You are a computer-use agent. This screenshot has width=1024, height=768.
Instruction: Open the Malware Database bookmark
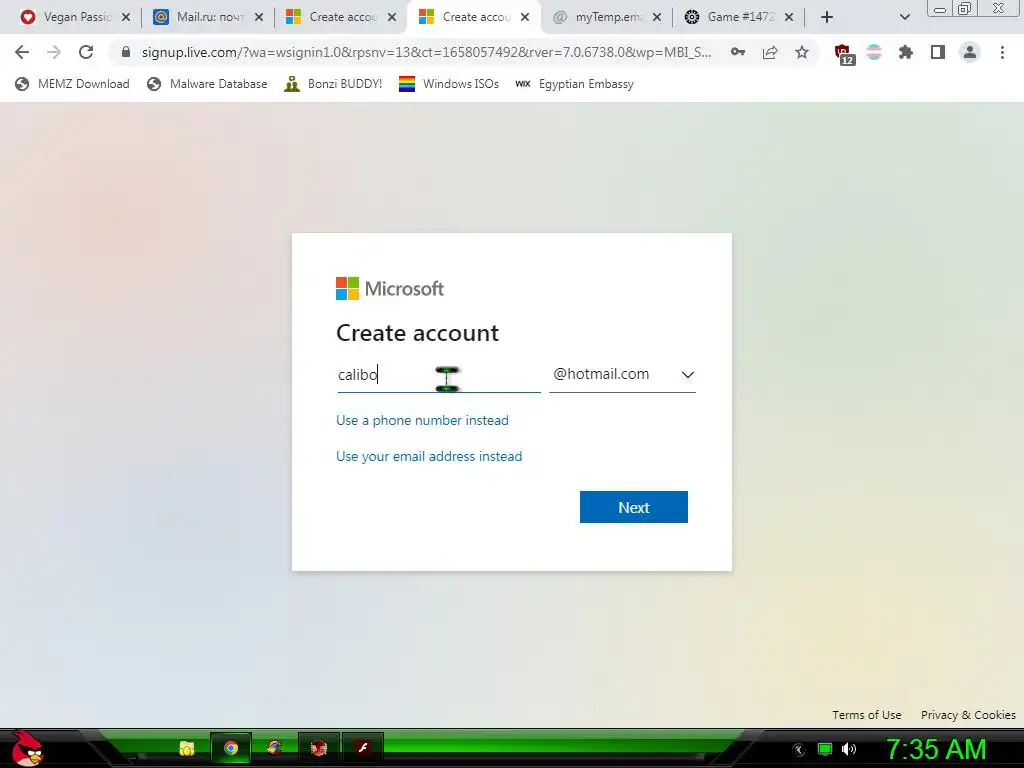(207, 84)
